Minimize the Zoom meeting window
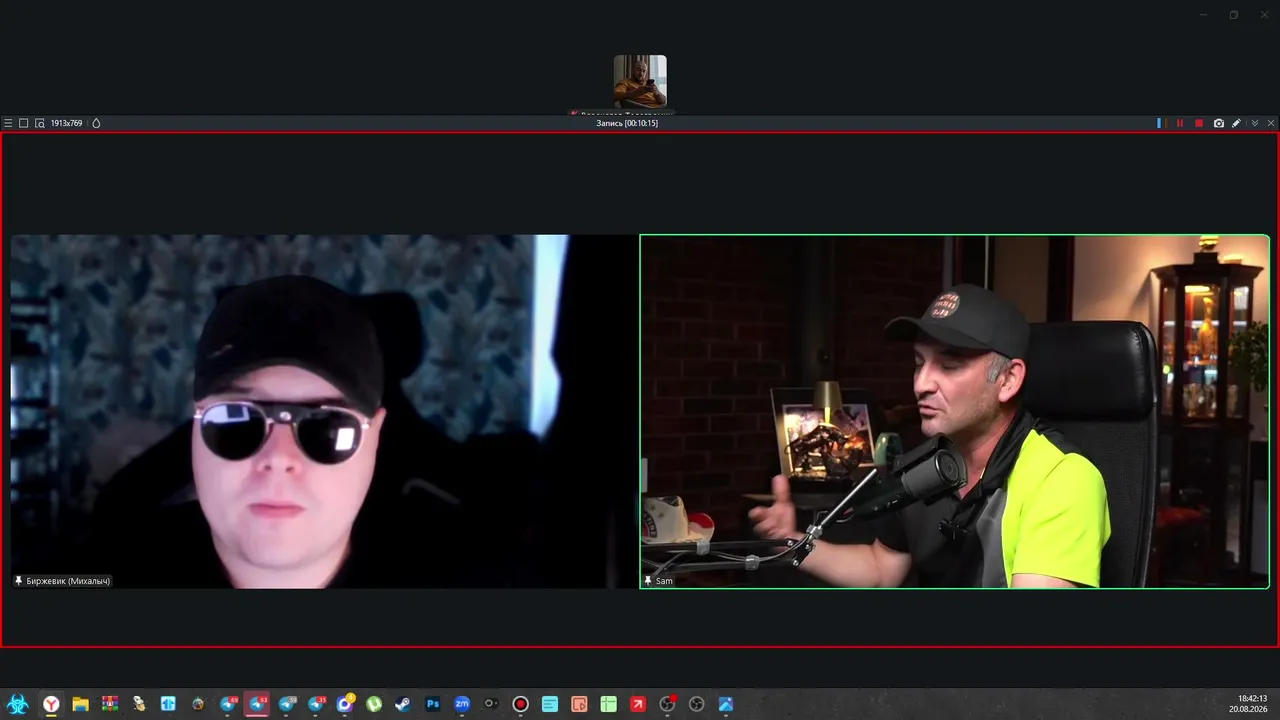 point(1203,14)
